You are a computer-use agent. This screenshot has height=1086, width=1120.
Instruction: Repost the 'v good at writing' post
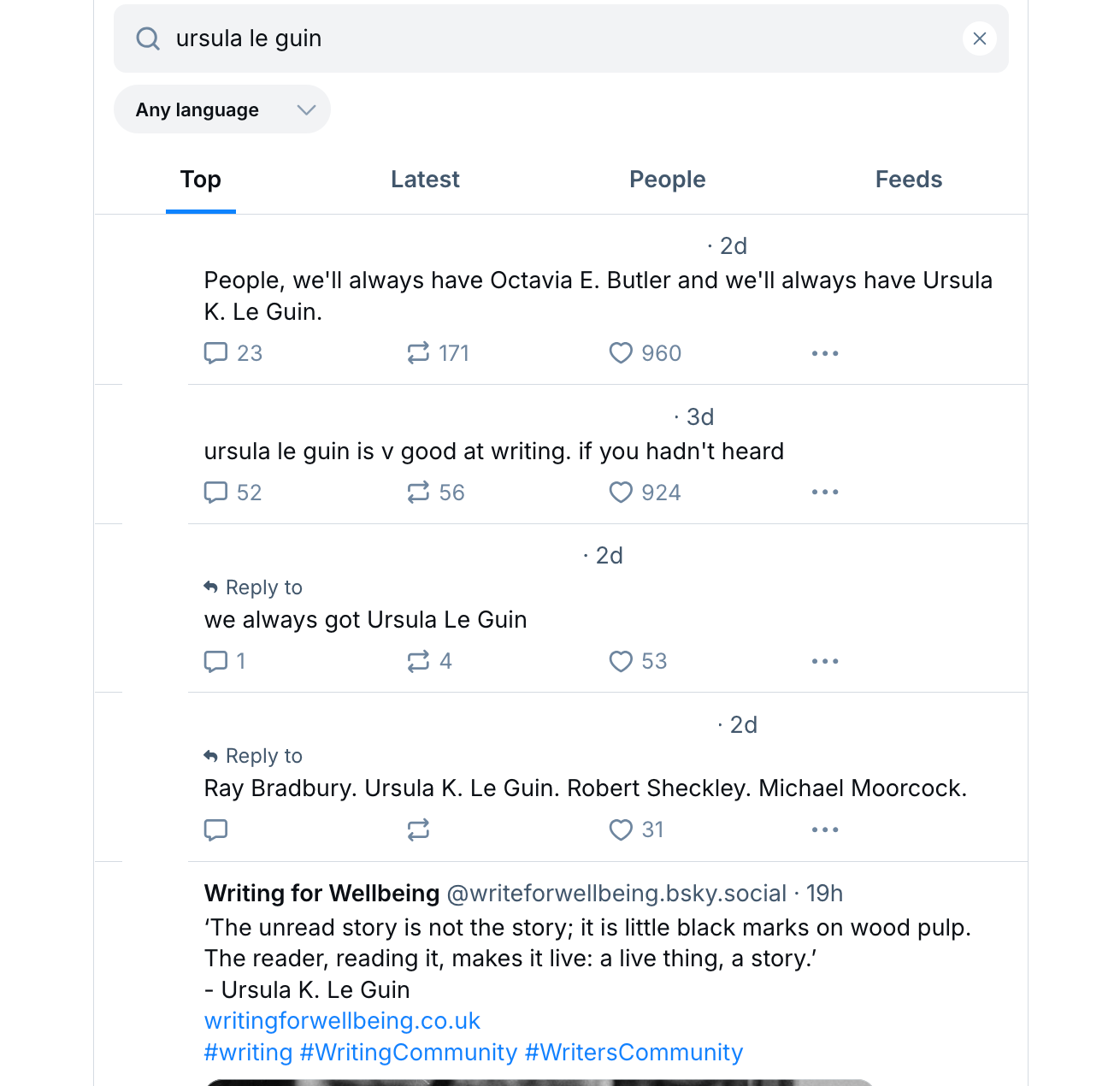435,493
